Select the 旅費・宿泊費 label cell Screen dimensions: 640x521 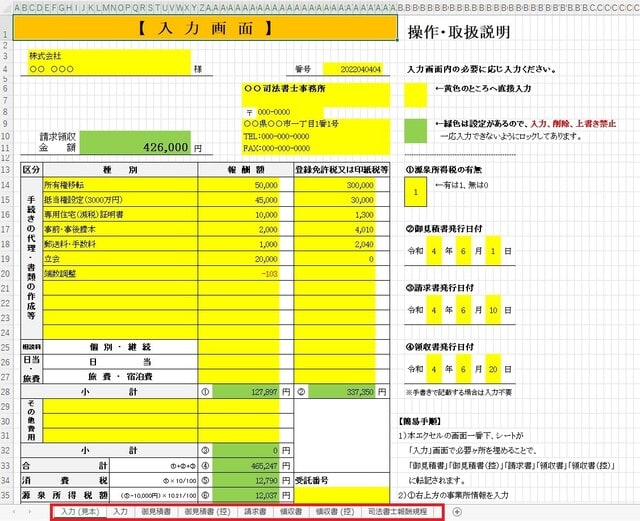coord(120,376)
